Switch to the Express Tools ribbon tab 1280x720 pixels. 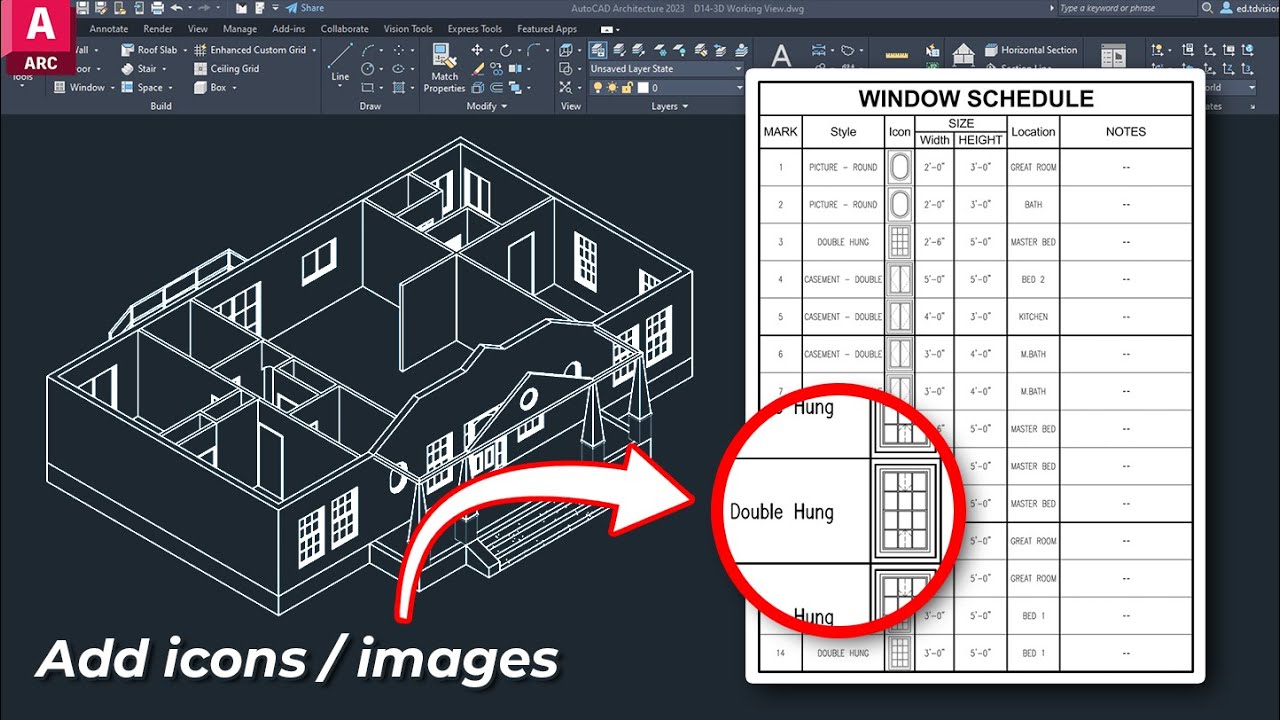475,29
